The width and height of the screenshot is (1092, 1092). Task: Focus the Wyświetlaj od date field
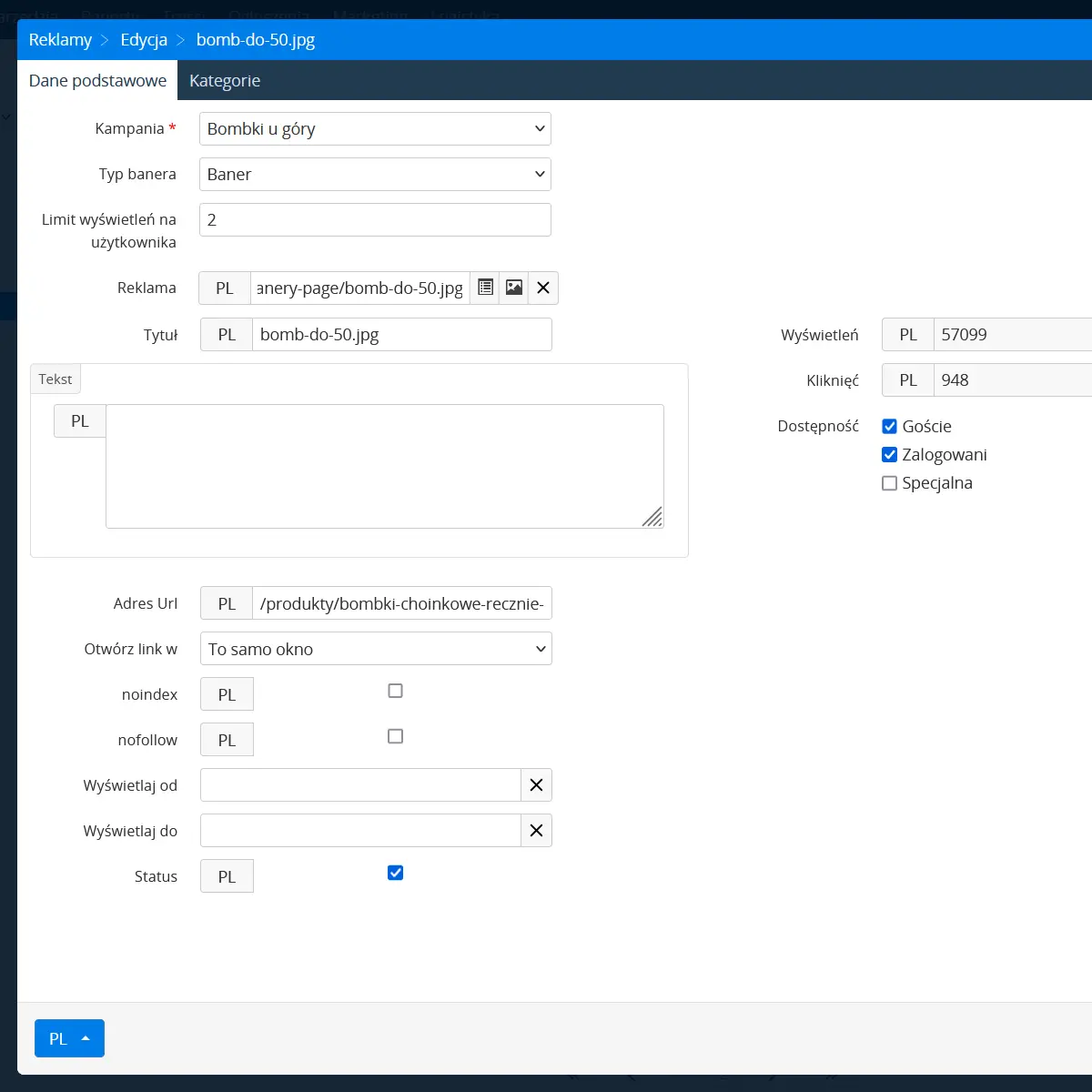point(360,785)
